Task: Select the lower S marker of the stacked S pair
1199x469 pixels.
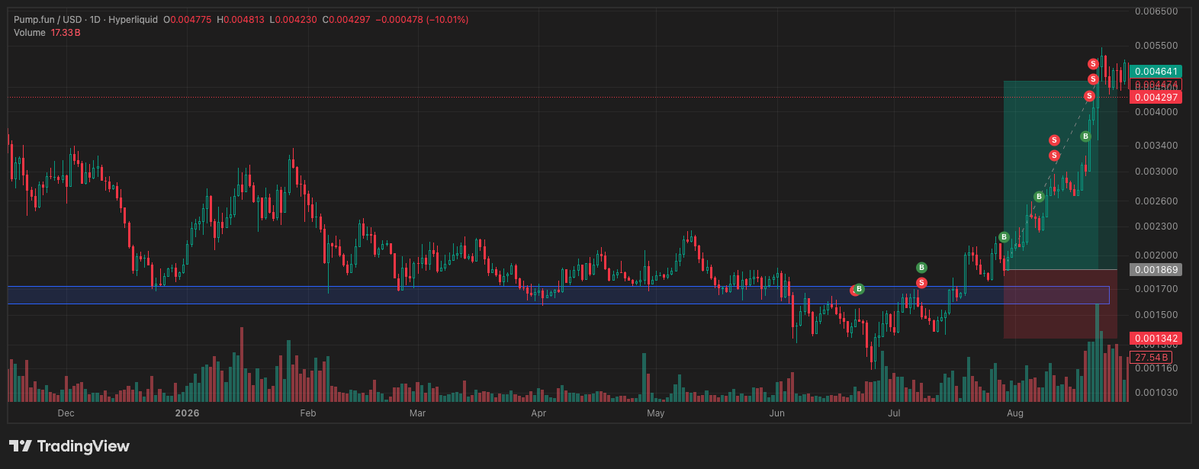Action: (x=1054, y=156)
